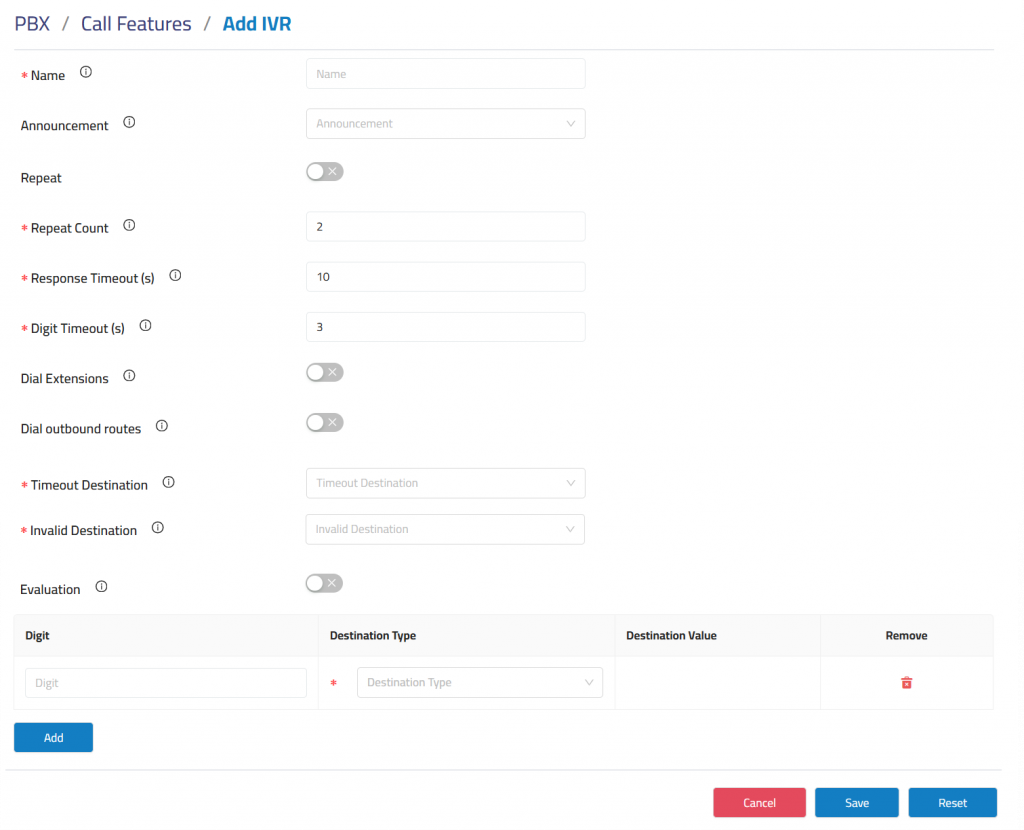Open the Announcement dropdown

point(445,124)
